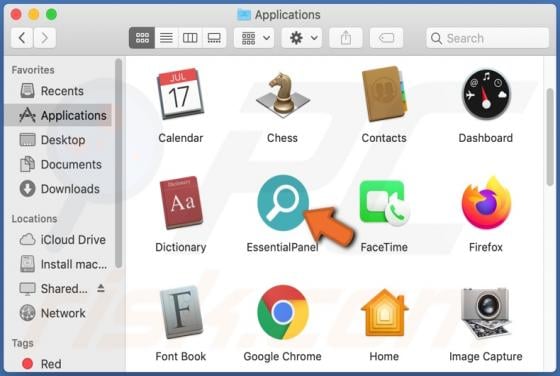The height and width of the screenshot is (376, 560).
Task: Open Recents in the sidebar
Action: (59, 91)
